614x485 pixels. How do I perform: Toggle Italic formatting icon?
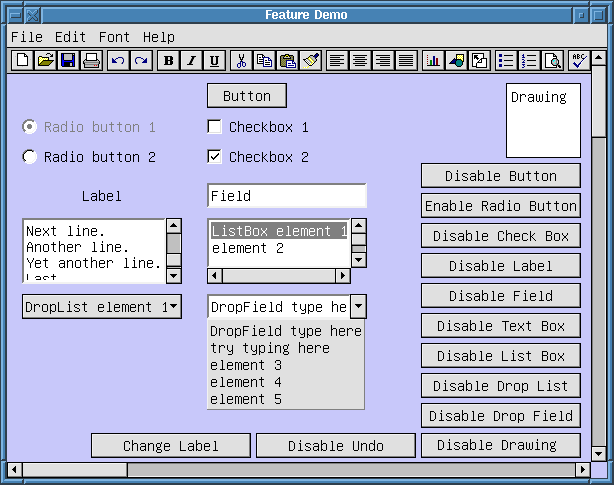pyautogui.click(x=191, y=61)
